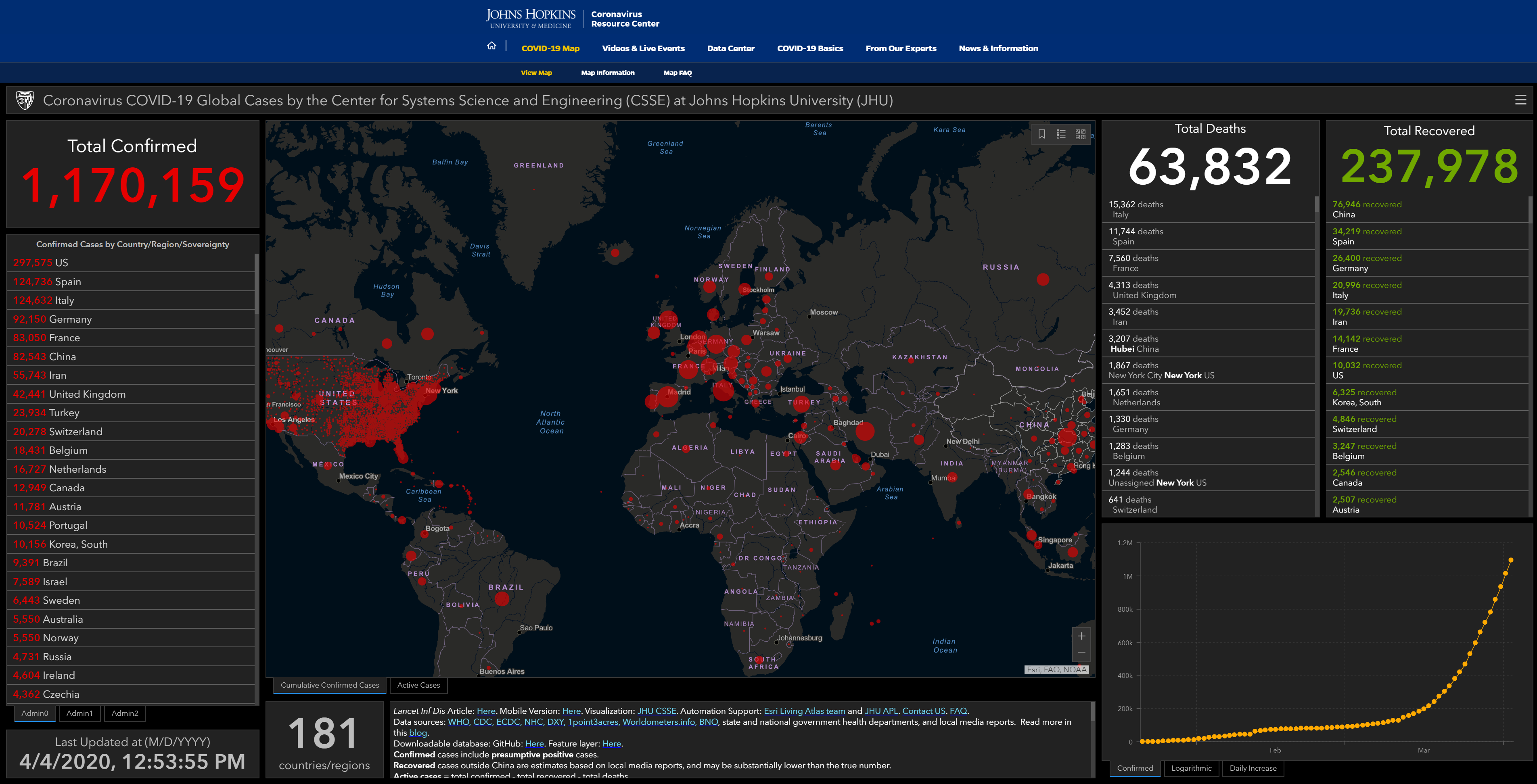Screen dimensions: 1537x784
Task: Open the JHU CSSE visualization link
Action: [x=657, y=711]
